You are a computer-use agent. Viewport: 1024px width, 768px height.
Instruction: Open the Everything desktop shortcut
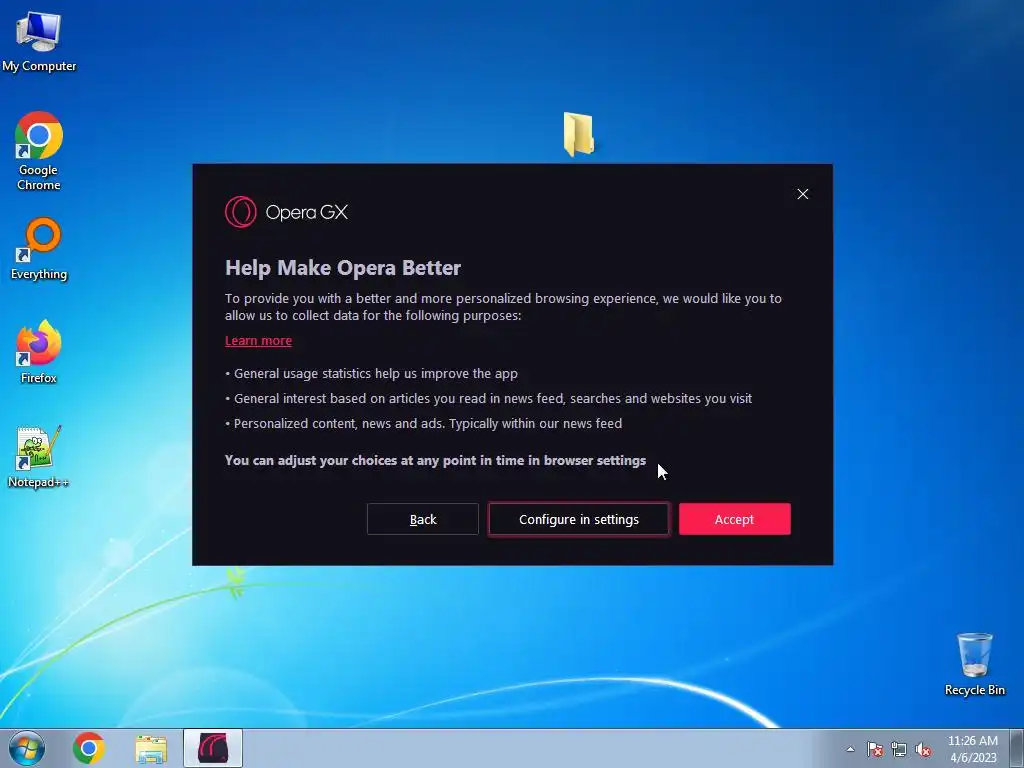39,249
